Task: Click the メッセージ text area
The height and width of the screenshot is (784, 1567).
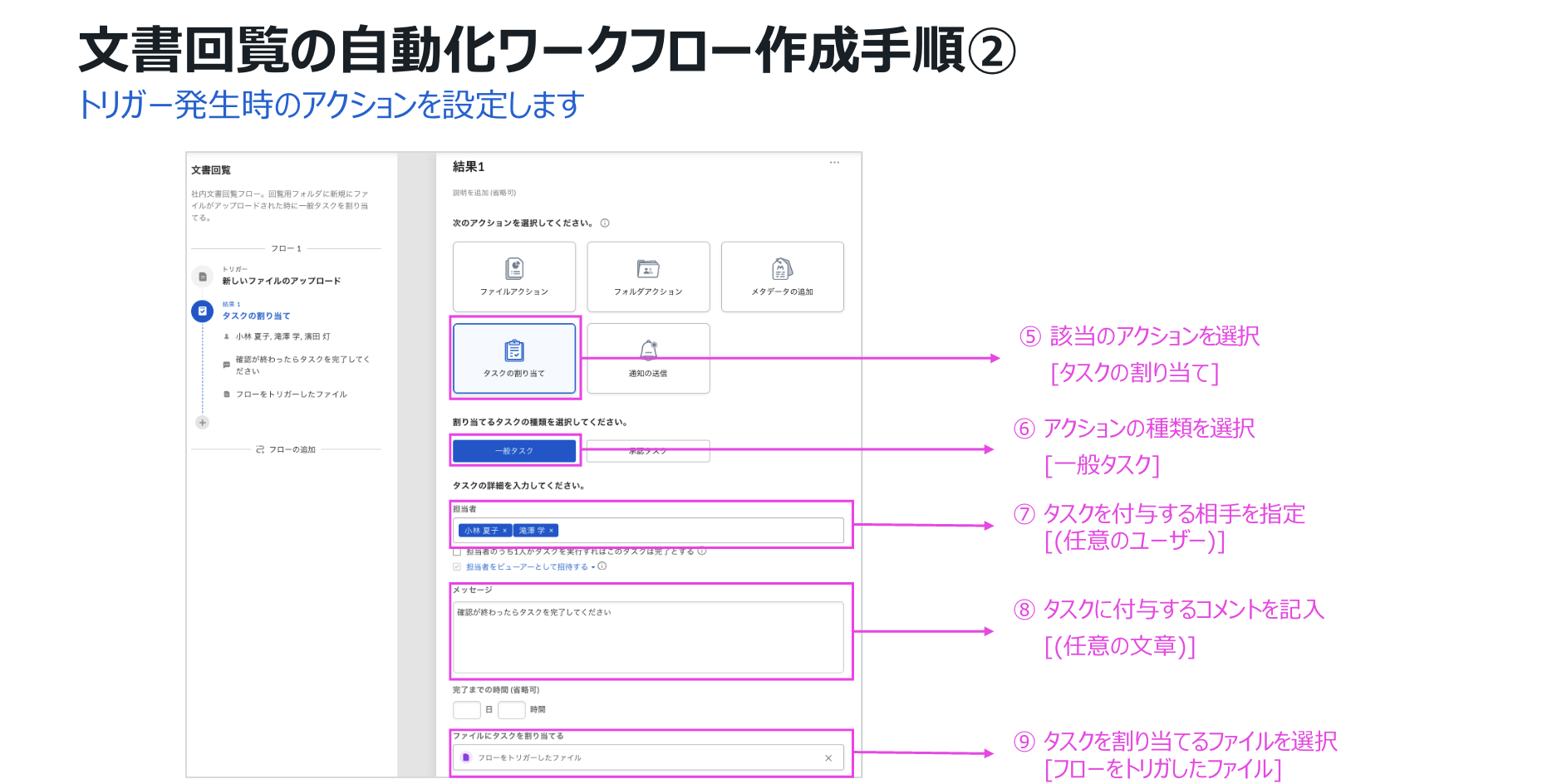Action: pyautogui.click(x=648, y=637)
